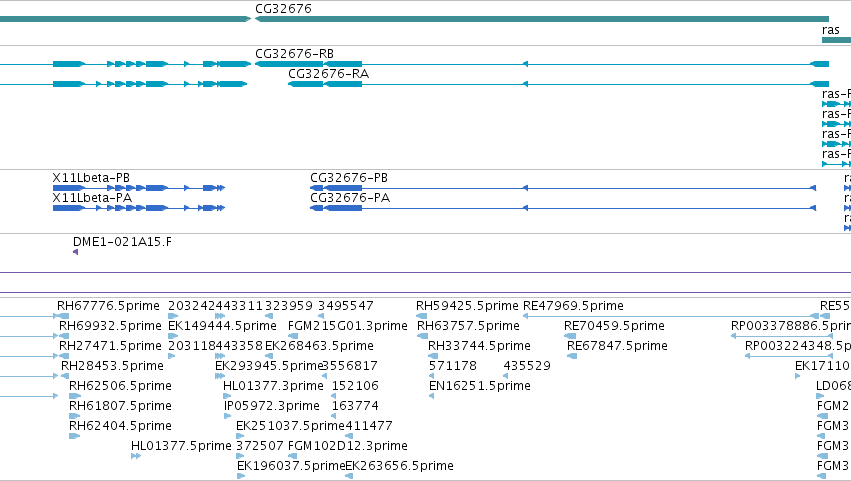This screenshot has height=481, width=851.
Task: Select EST RH62404.5prime
Action: tap(120, 427)
